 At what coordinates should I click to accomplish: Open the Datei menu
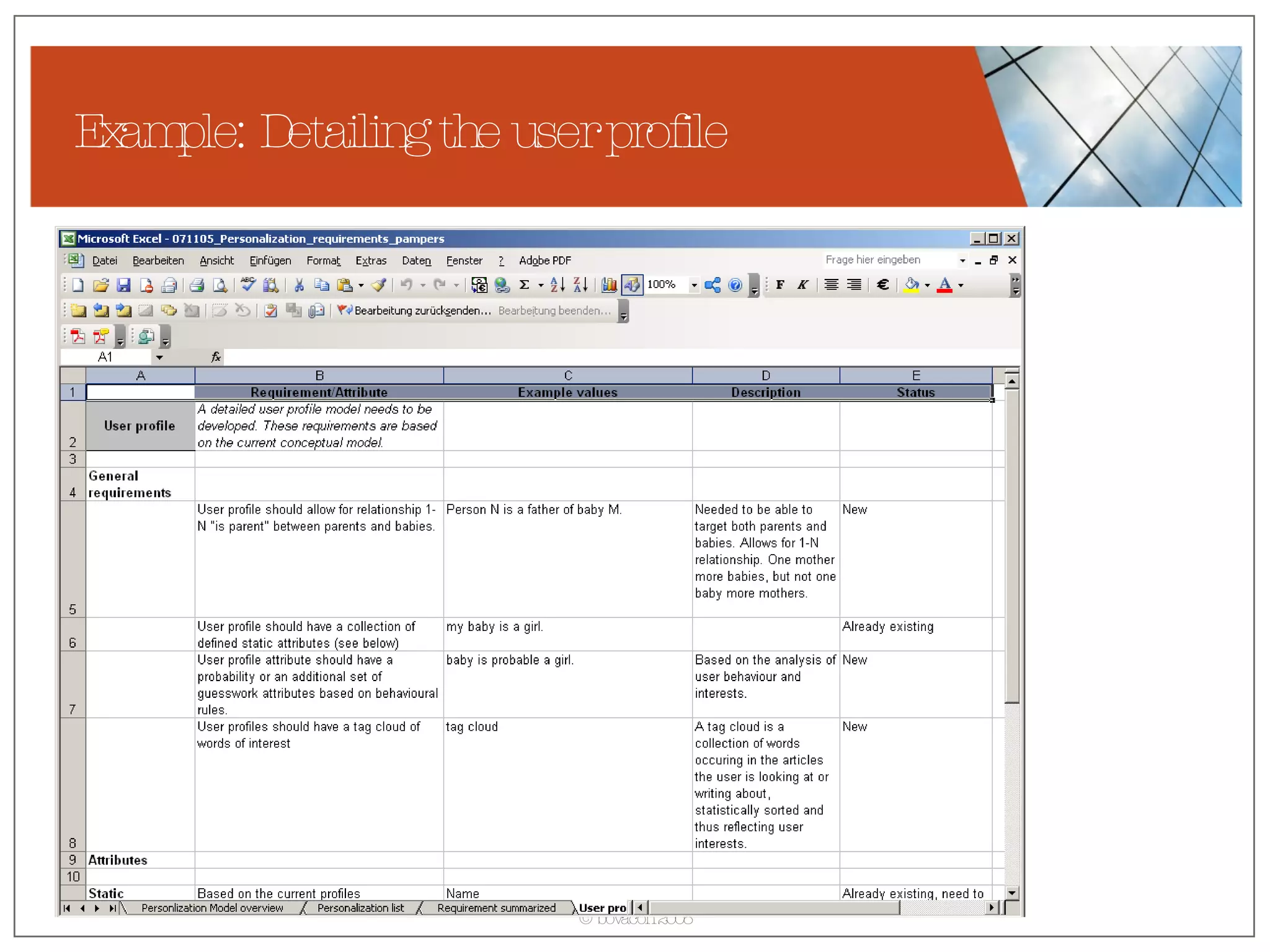105,261
